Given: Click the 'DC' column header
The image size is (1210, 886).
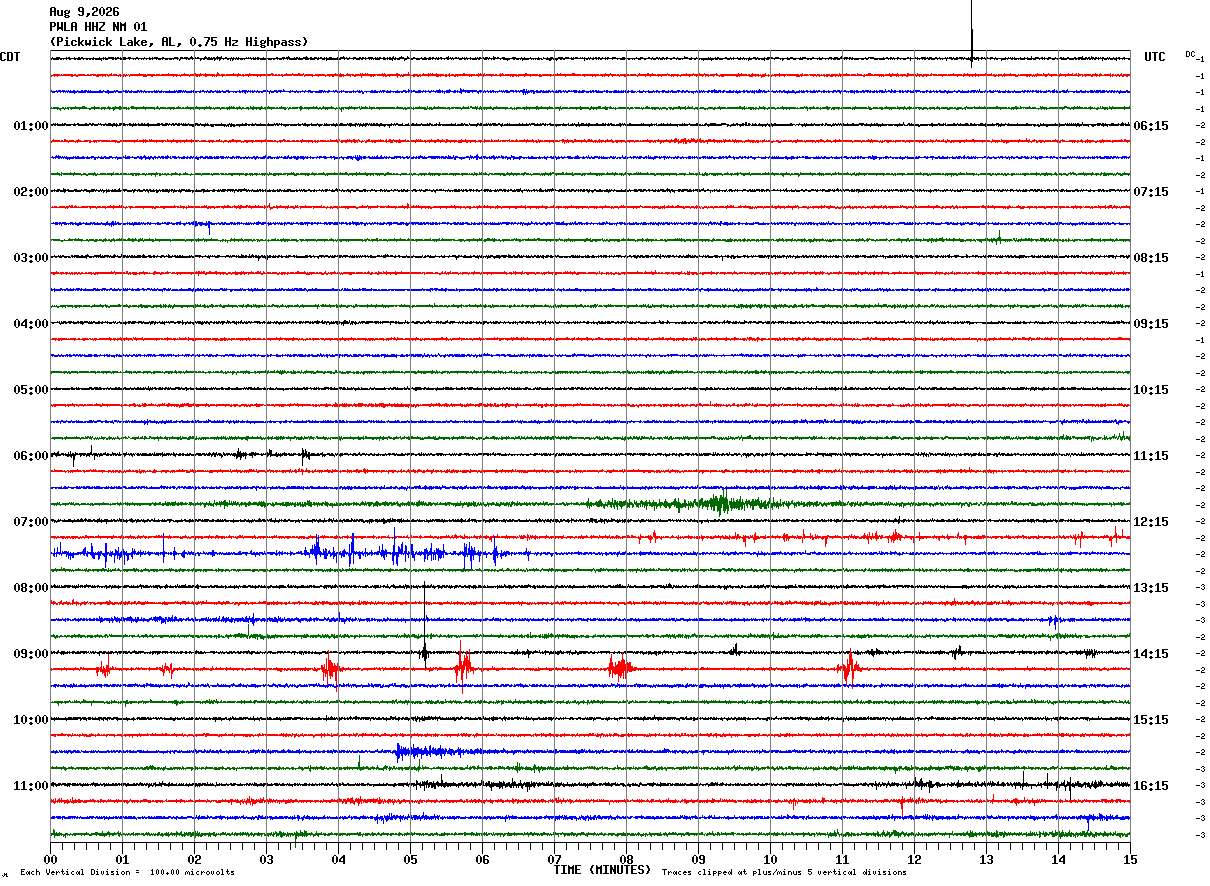Looking at the screenshot, I should [x=1190, y=54].
